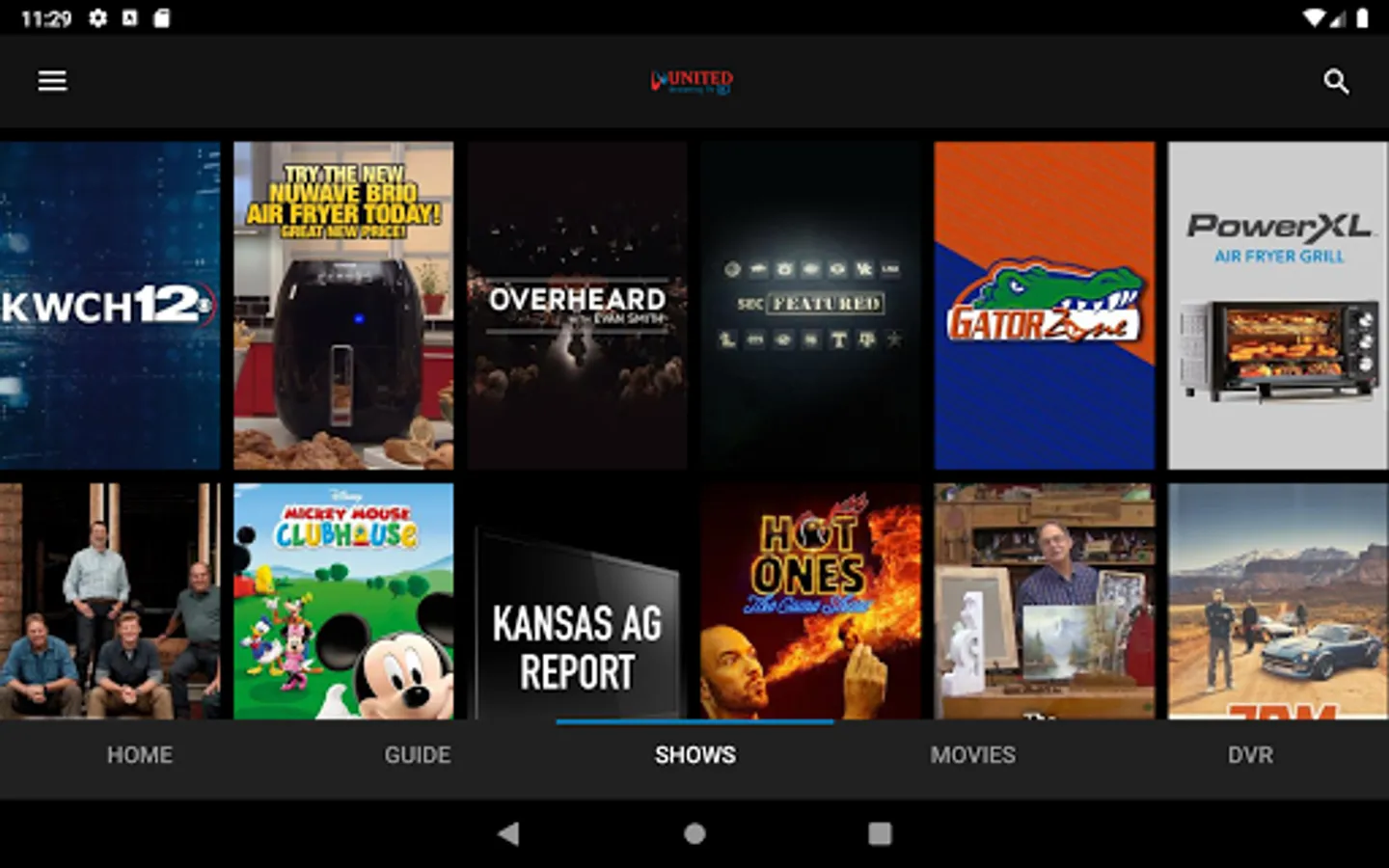
Task: Open the painting workshop show tile
Action: pos(1044,601)
